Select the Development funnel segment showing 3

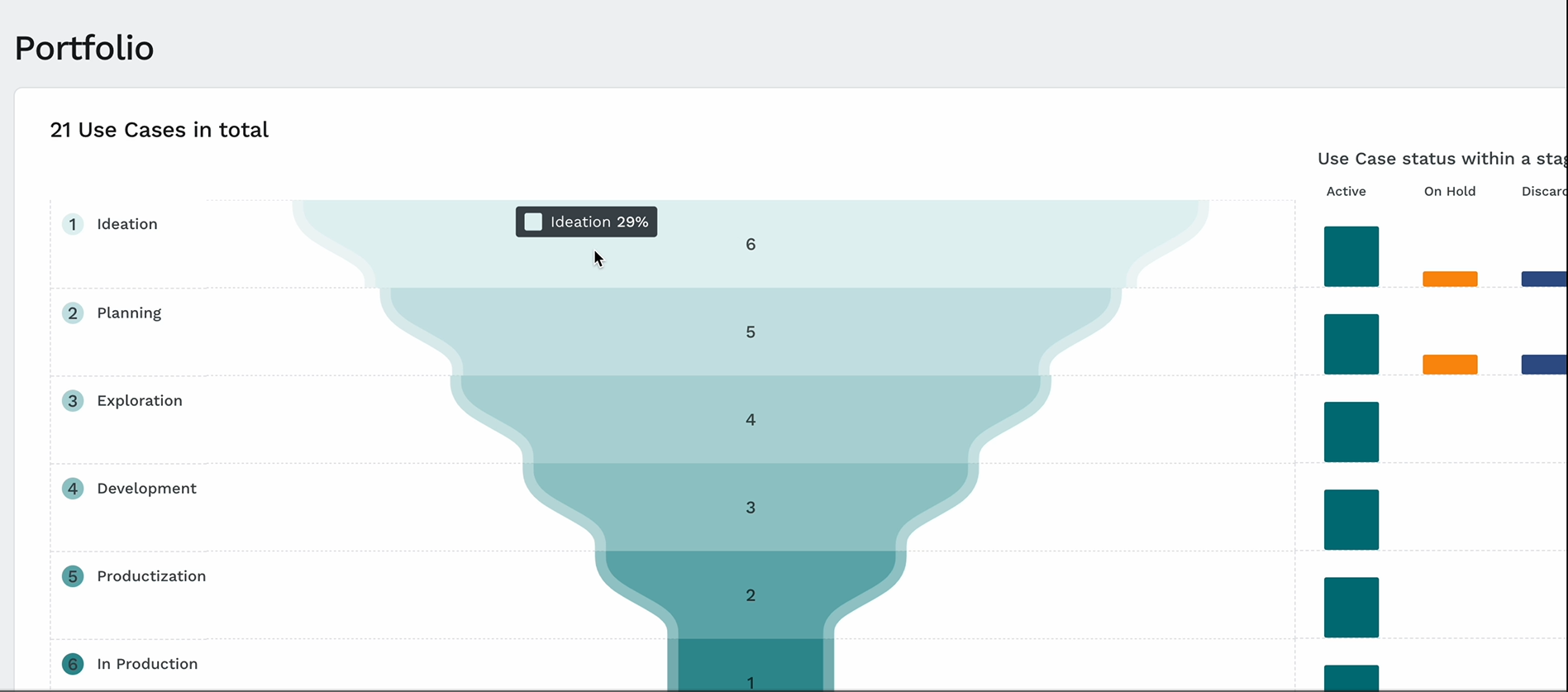point(751,507)
